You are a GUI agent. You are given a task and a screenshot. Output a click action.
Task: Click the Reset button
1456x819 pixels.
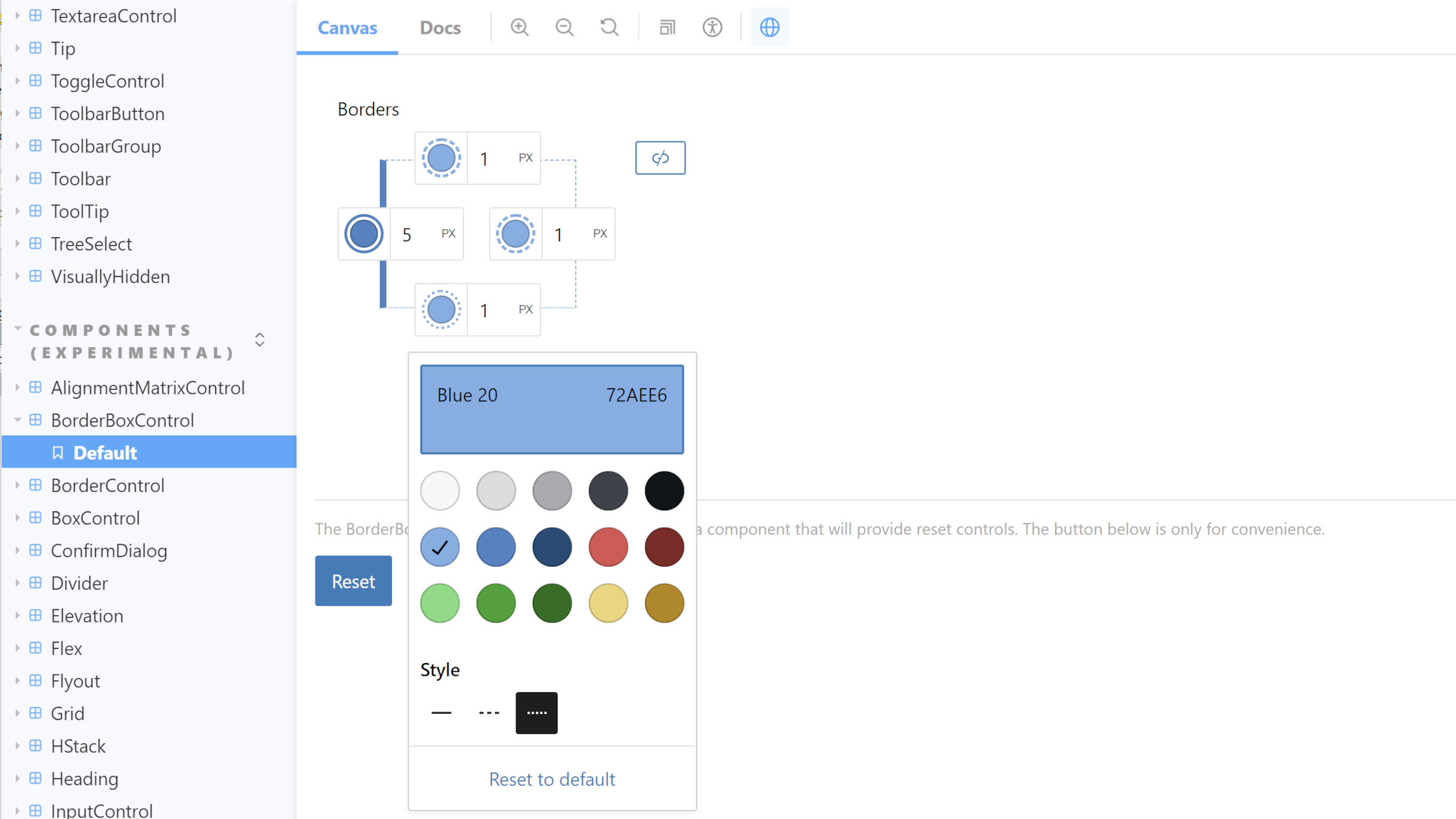tap(352, 581)
